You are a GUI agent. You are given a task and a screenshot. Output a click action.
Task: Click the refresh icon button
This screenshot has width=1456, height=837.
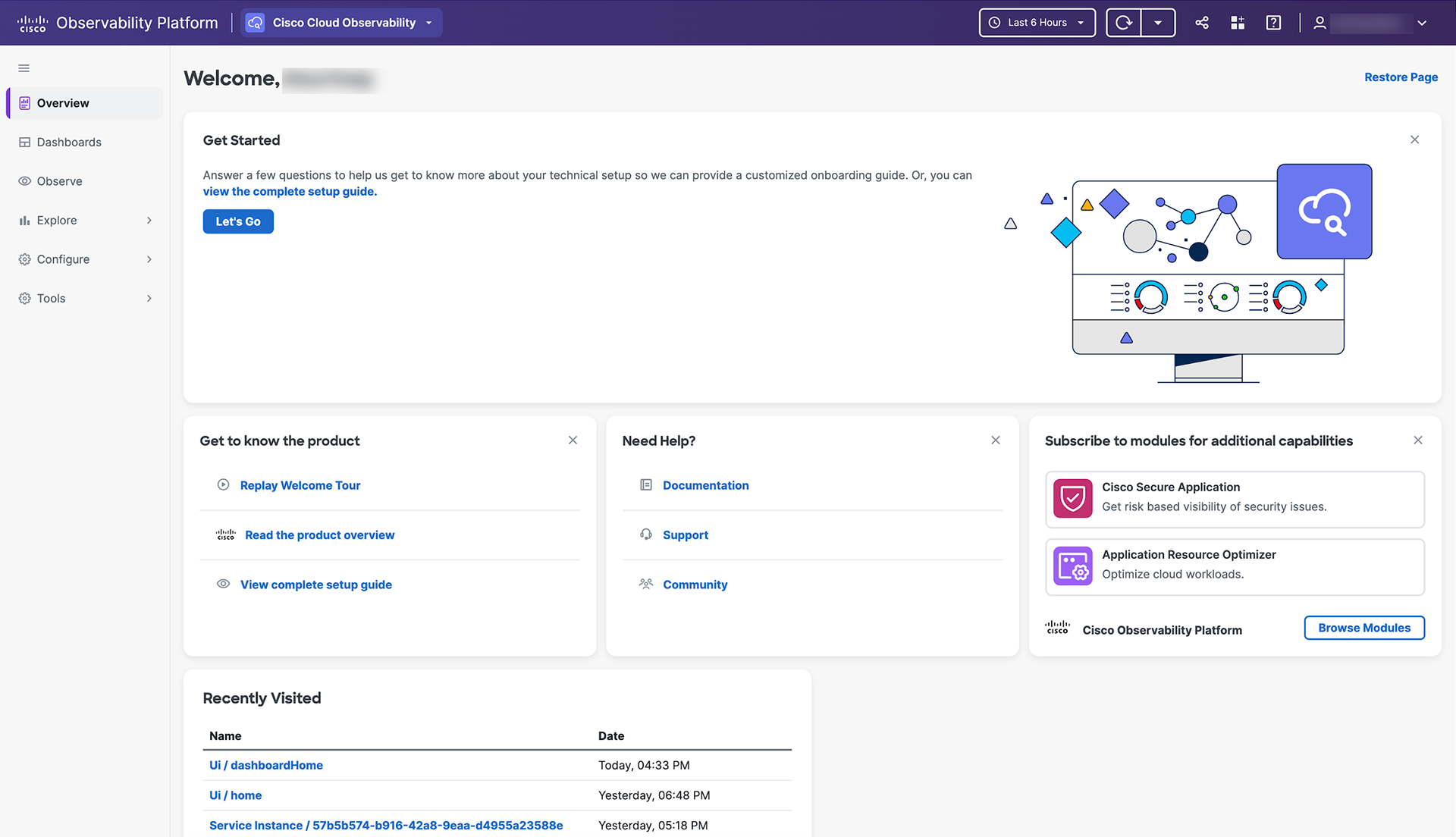(1124, 23)
